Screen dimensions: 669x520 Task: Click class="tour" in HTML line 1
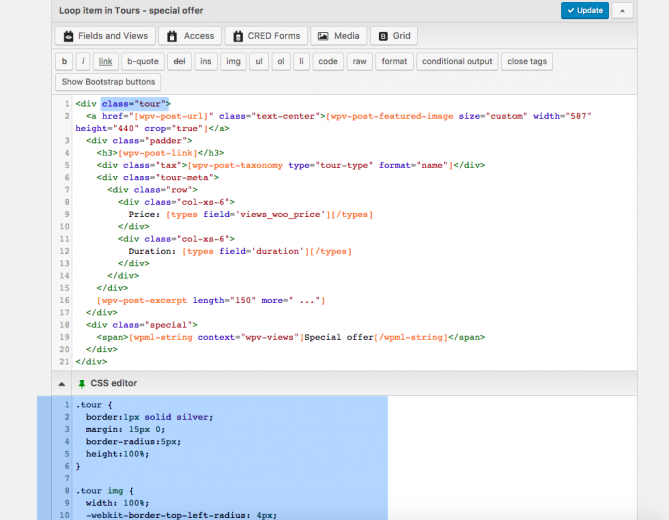[133, 104]
